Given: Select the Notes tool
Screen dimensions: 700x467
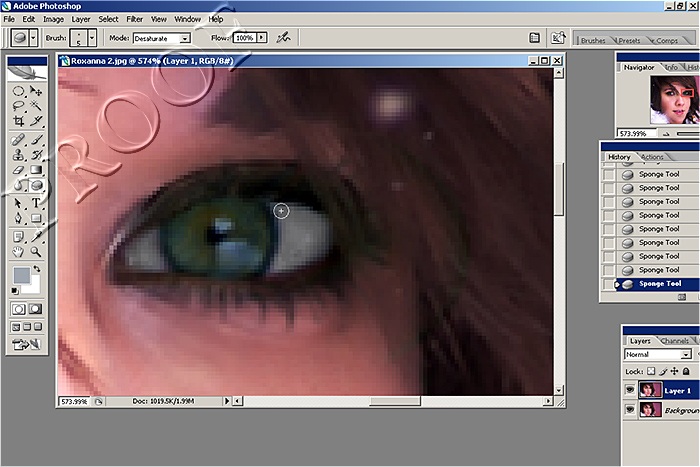Looking at the screenshot, I should tap(18, 237).
